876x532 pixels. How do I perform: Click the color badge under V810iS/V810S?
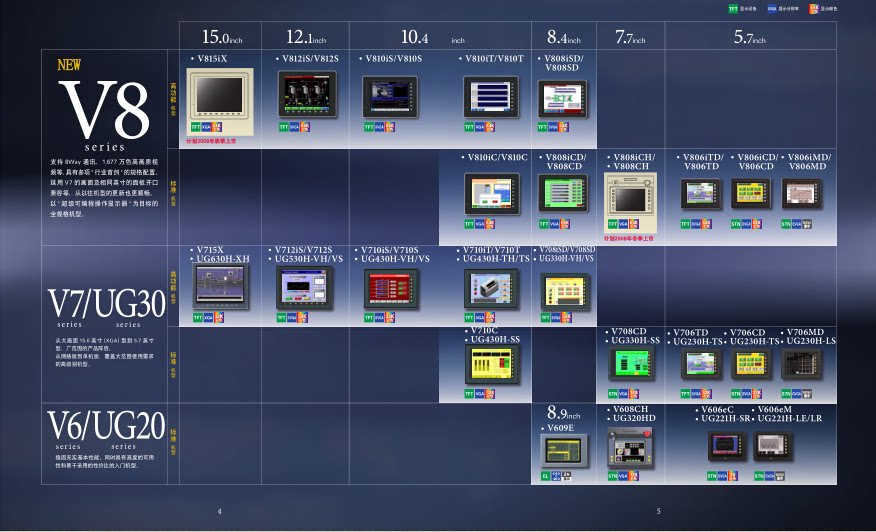tap(389, 127)
